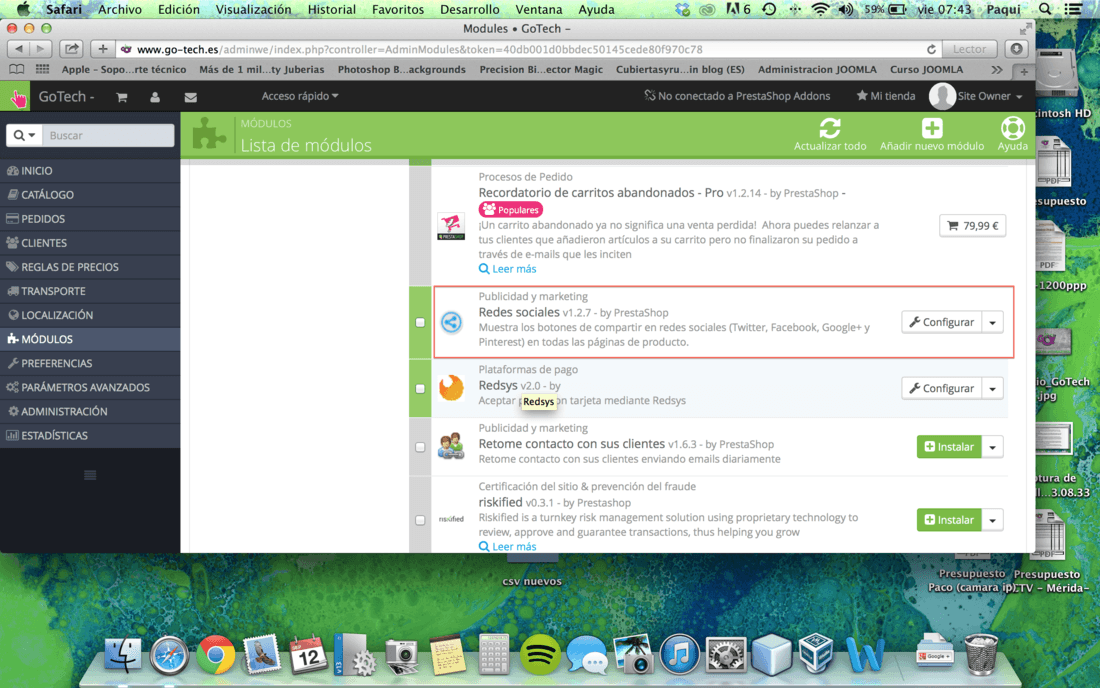Screen dimensions: 1100x688
Task: Click the Redsys module logo
Action: (x=451, y=388)
